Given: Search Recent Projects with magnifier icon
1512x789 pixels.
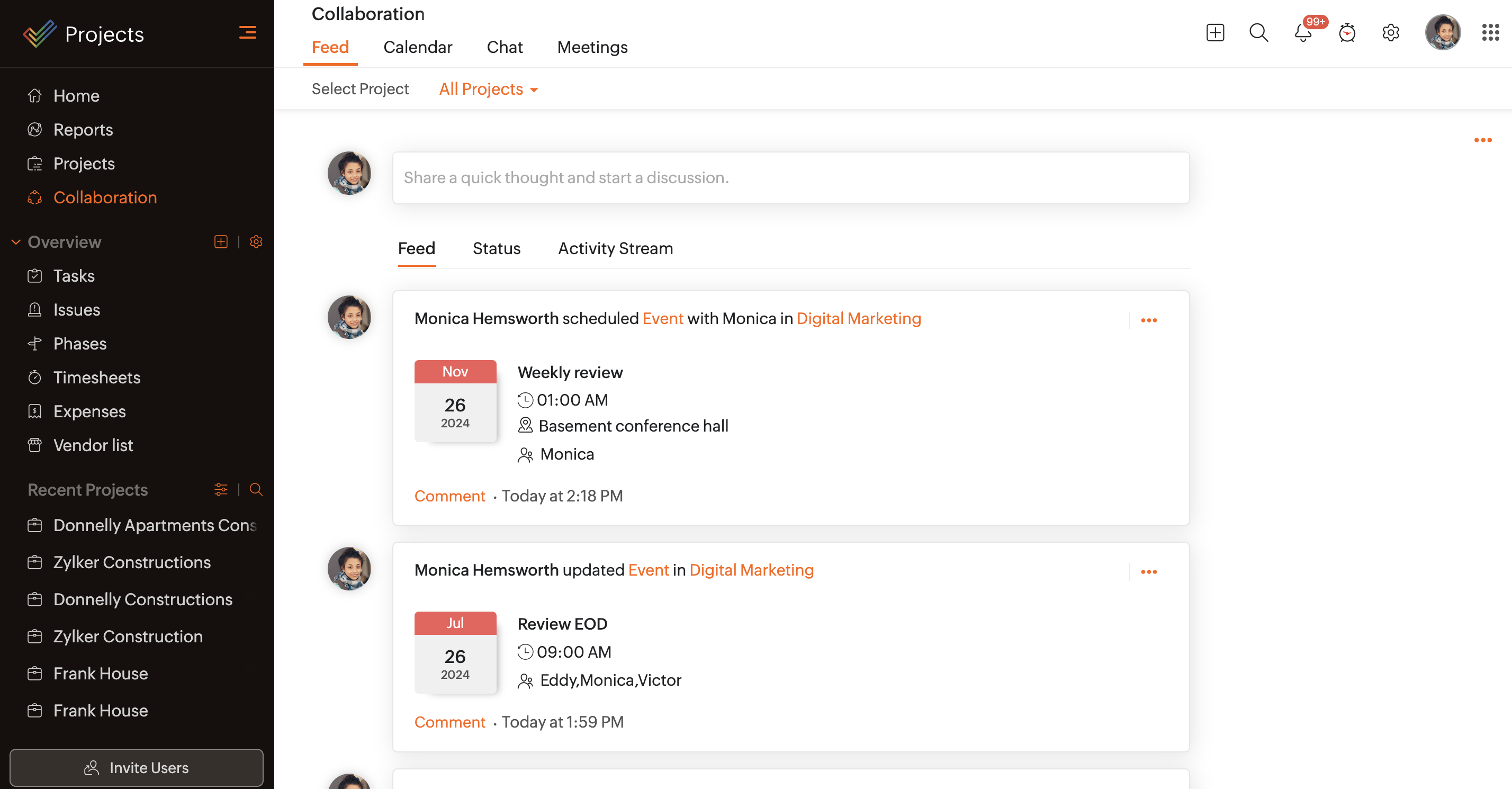Looking at the screenshot, I should coord(256,490).
